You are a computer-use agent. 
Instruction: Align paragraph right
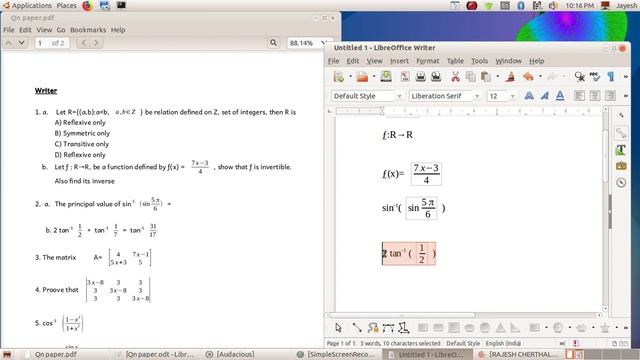[610, 96]
